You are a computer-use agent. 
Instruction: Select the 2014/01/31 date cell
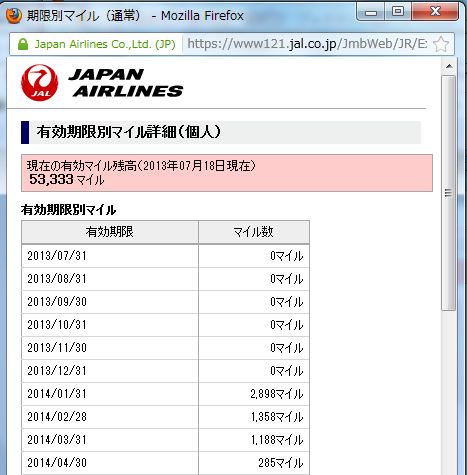coord(110,394)
